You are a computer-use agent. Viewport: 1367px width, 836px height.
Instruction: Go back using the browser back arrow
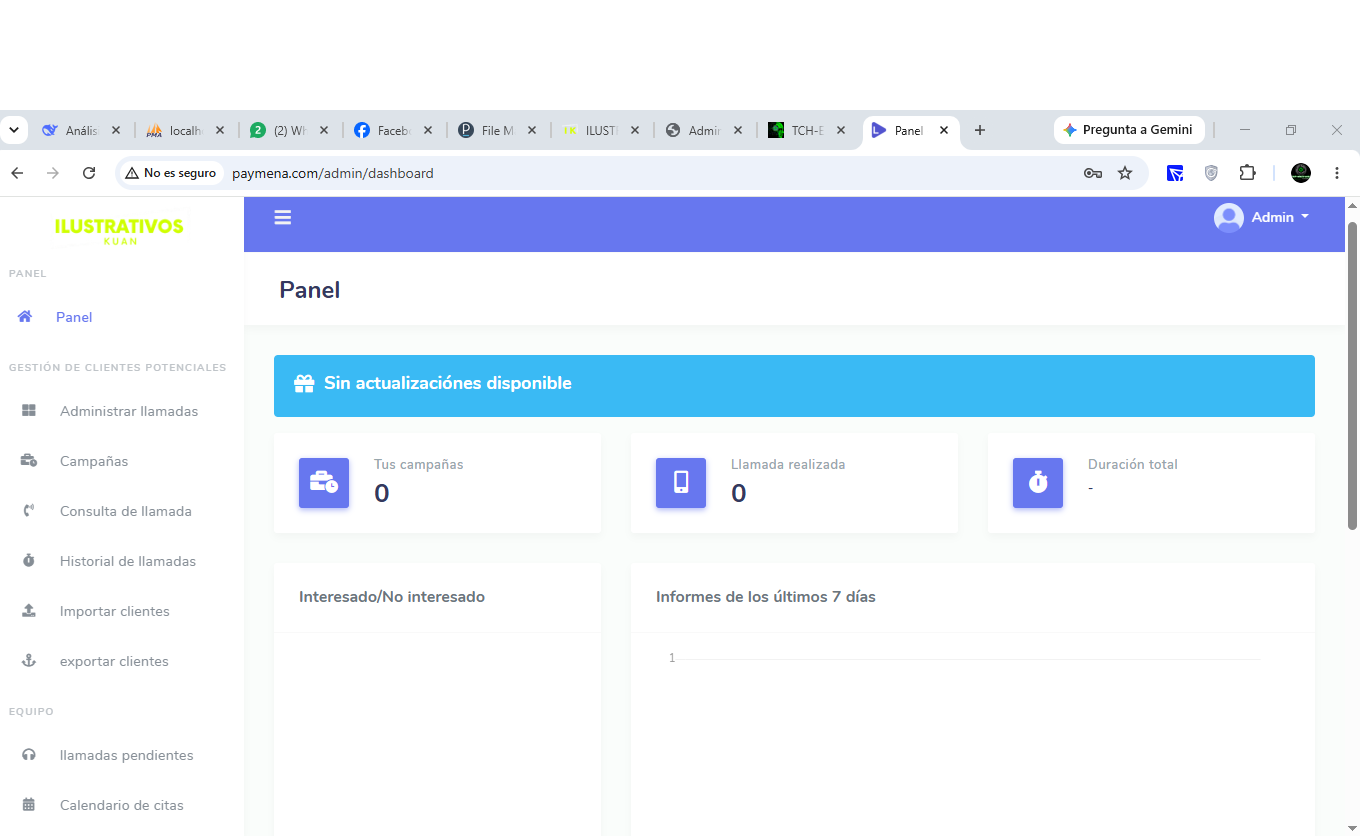click(x=17, y=173)
